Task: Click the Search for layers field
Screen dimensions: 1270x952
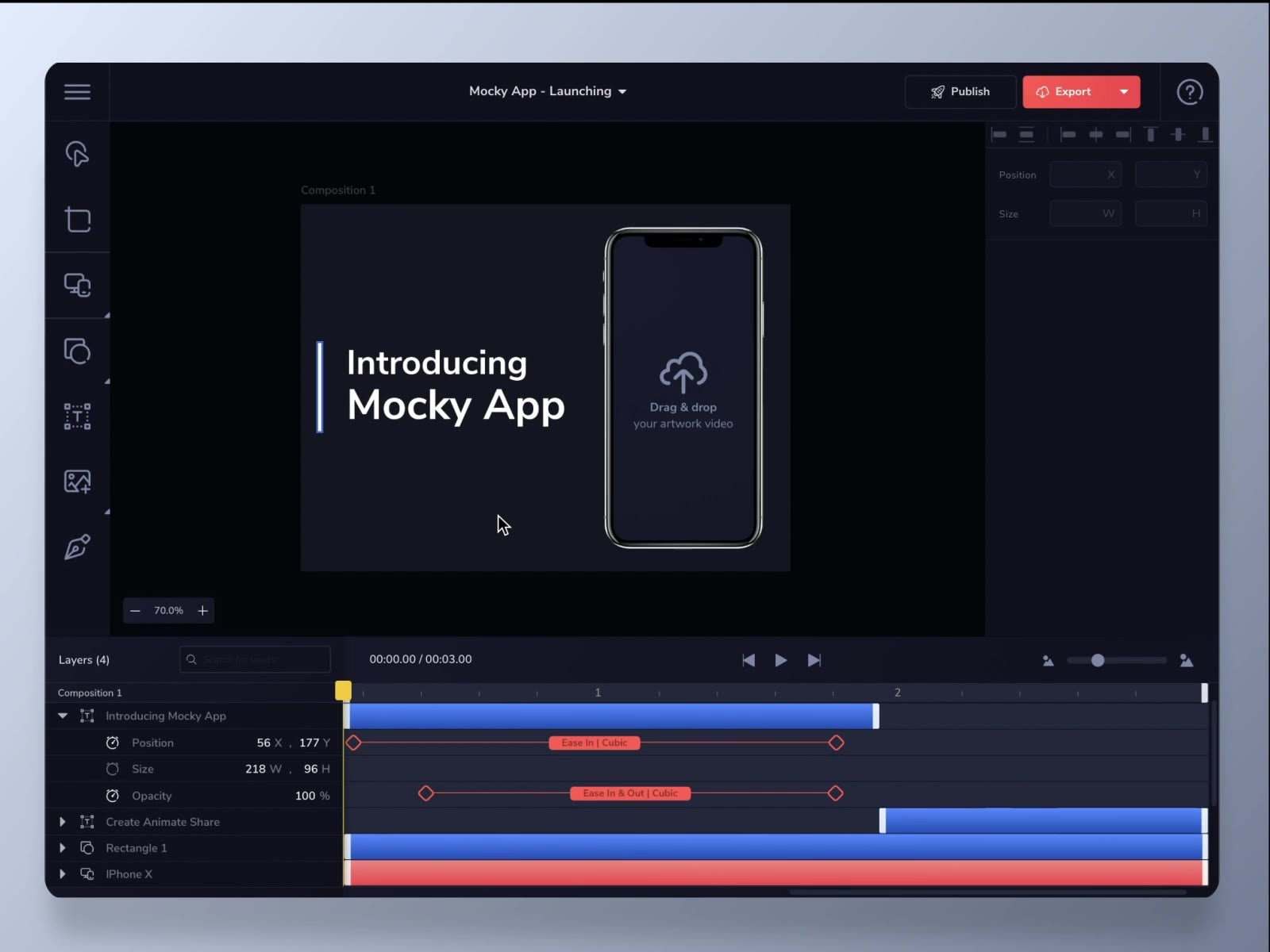Action: click(255, 659)
